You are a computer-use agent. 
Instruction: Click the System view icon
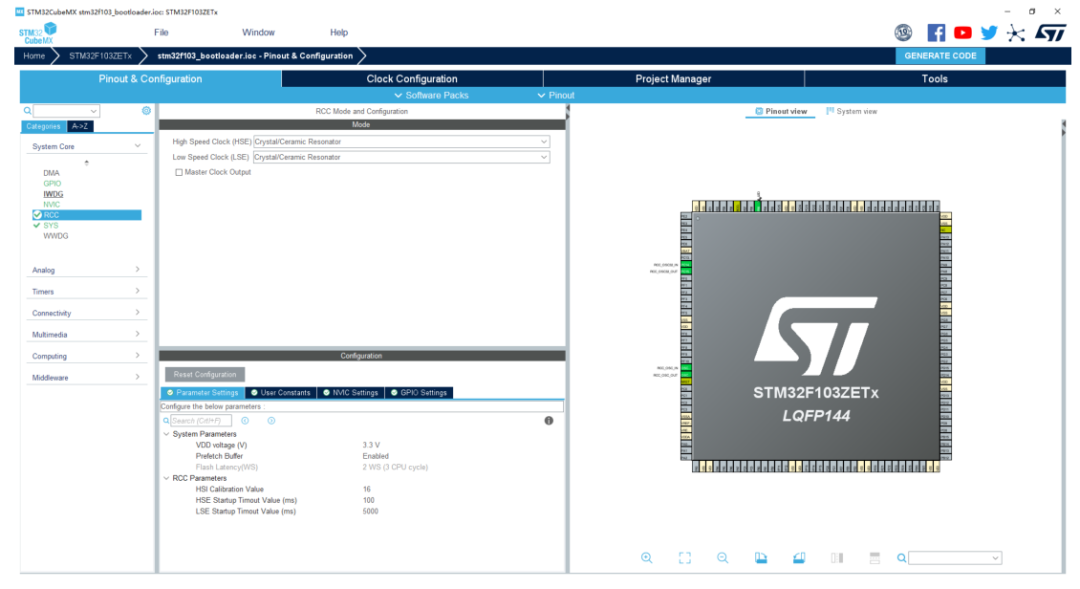click(830, 111)
